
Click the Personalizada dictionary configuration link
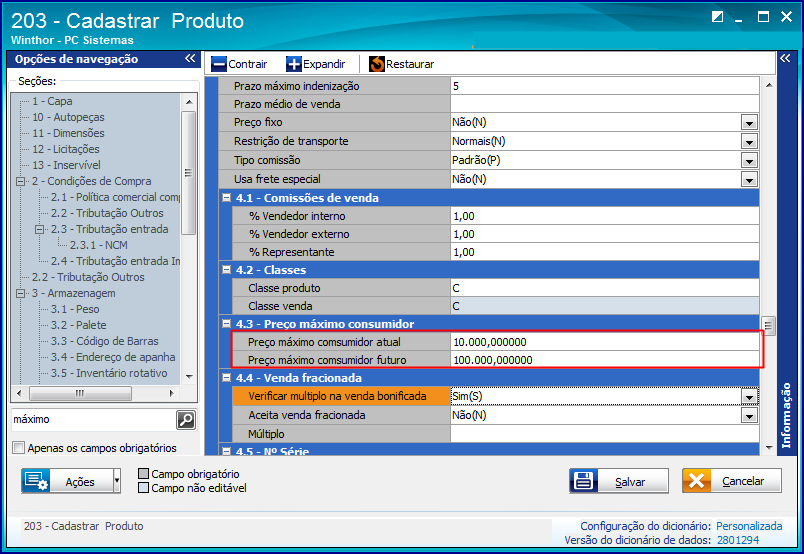click(x=749, y=526)
